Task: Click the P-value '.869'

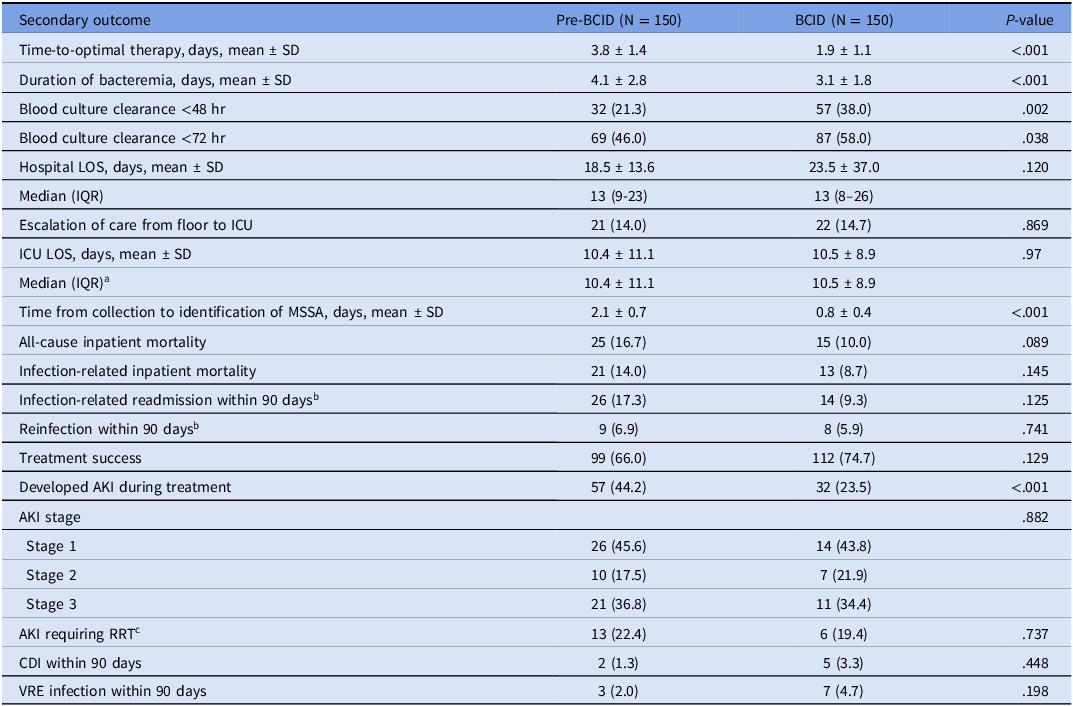Action: (x=1036, y=225)
